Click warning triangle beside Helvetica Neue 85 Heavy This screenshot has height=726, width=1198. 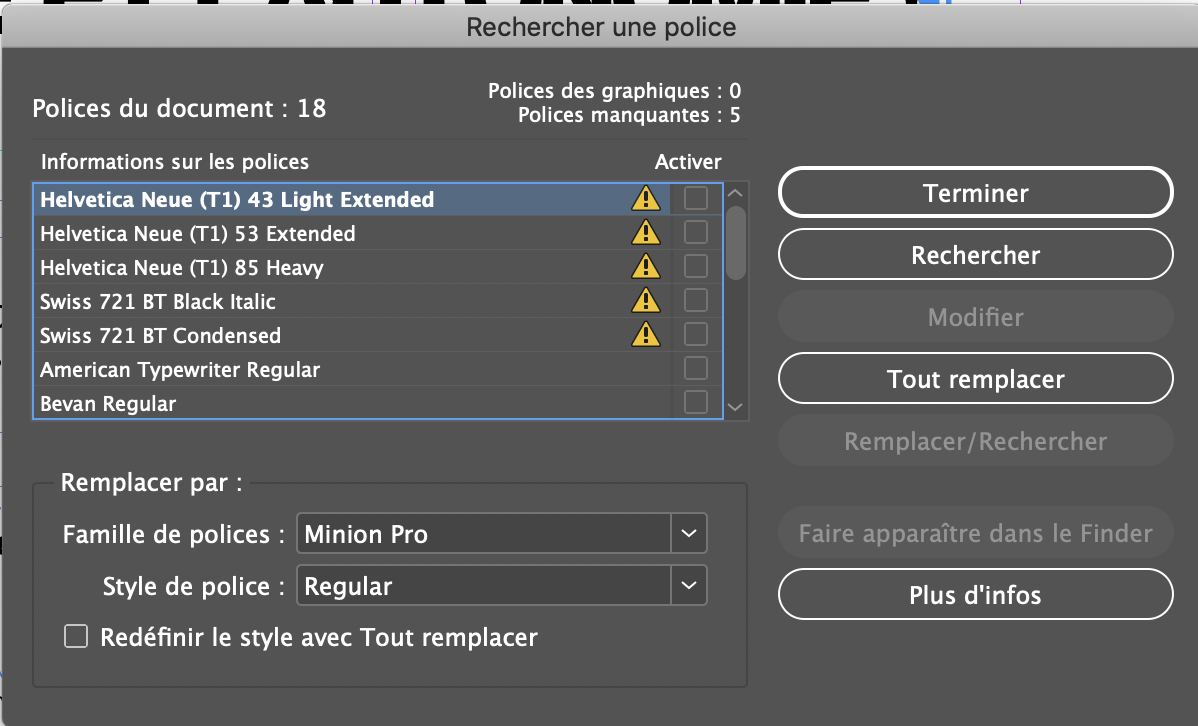coord(645,267)
